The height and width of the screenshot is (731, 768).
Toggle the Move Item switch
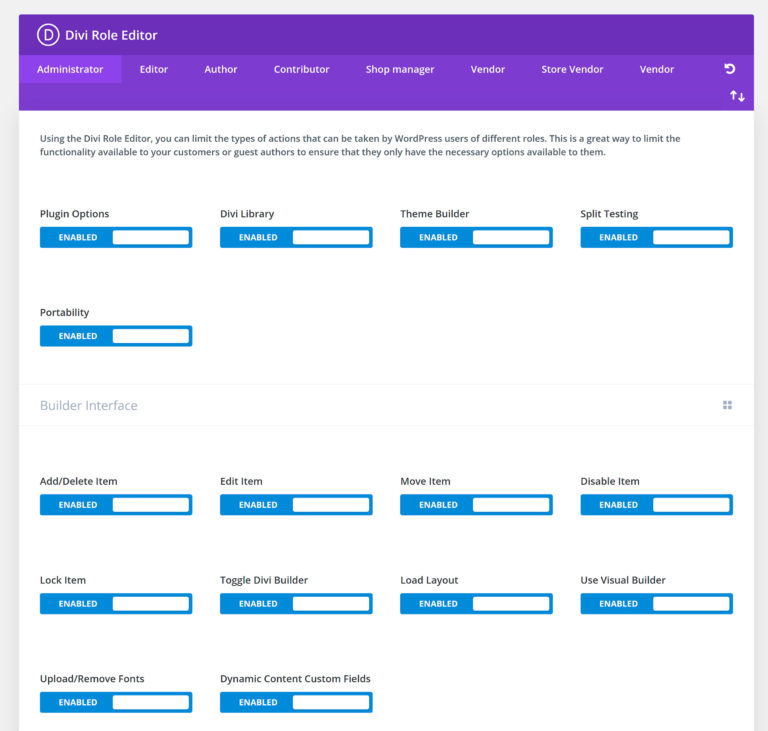coord(476,505)
